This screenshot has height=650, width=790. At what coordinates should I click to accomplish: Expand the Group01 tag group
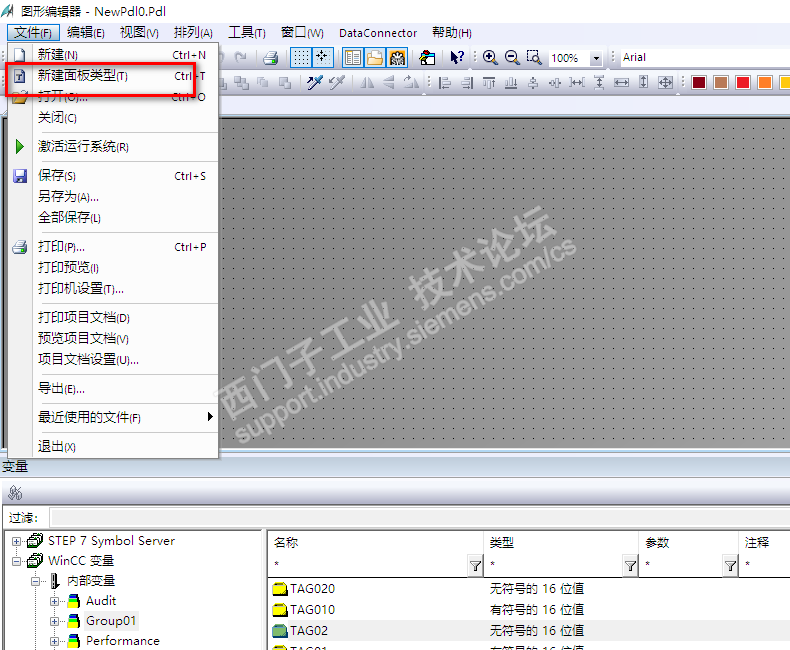[54, 621]
